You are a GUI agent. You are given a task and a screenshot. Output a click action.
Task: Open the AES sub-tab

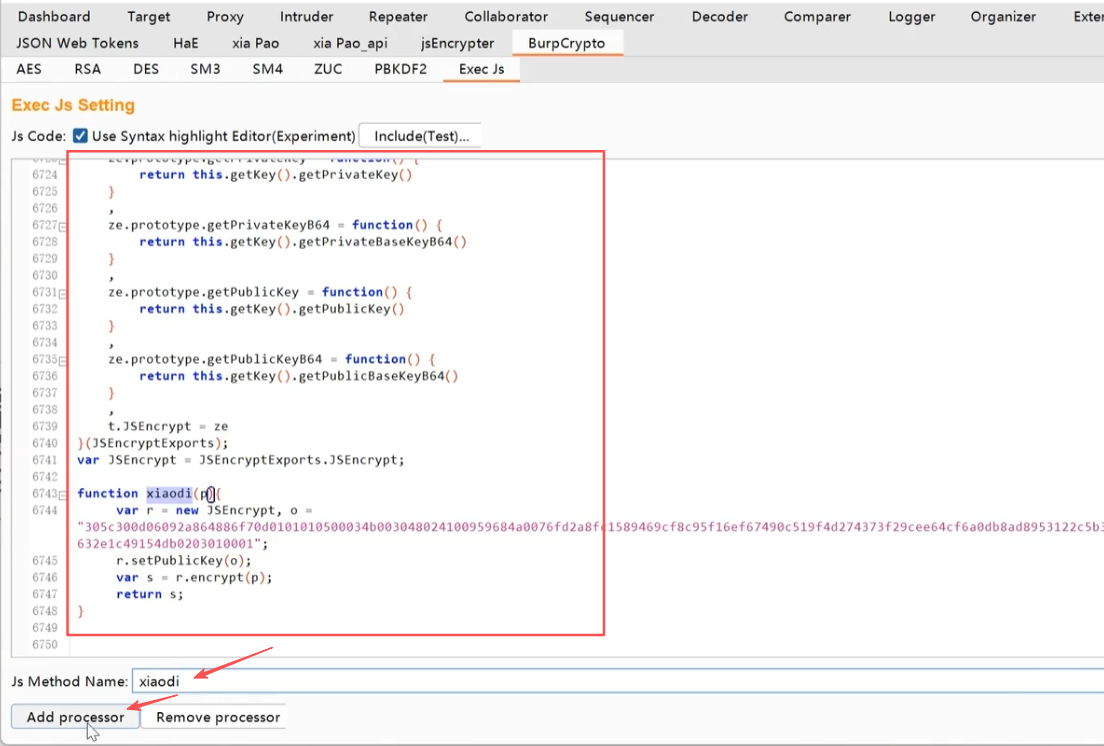pos(29,69)
